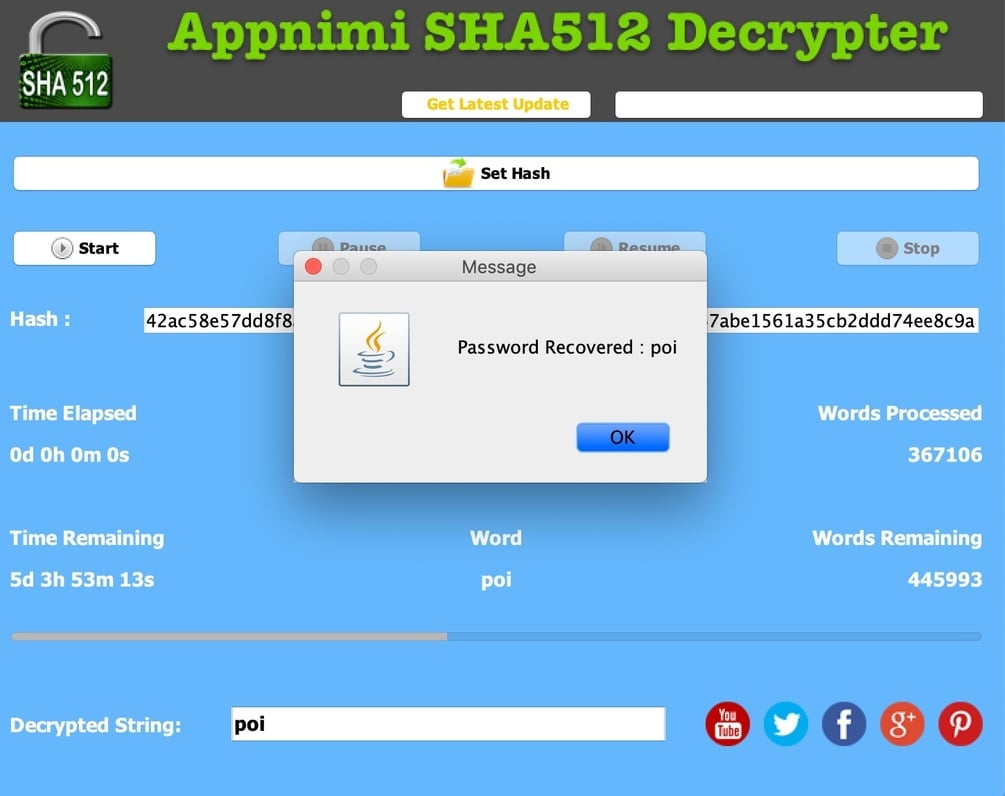Click the Set Hash button
1005x796 pixels.
pyautogui.click(x=496, y=173)
